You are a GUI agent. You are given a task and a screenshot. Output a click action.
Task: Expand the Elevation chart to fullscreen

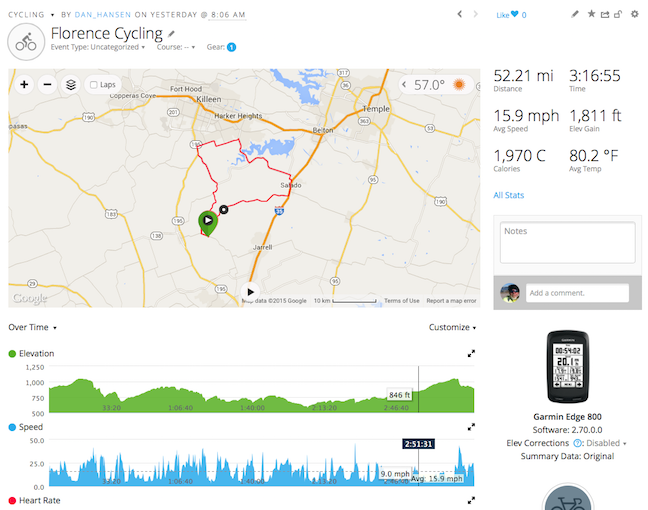point(471,353)
